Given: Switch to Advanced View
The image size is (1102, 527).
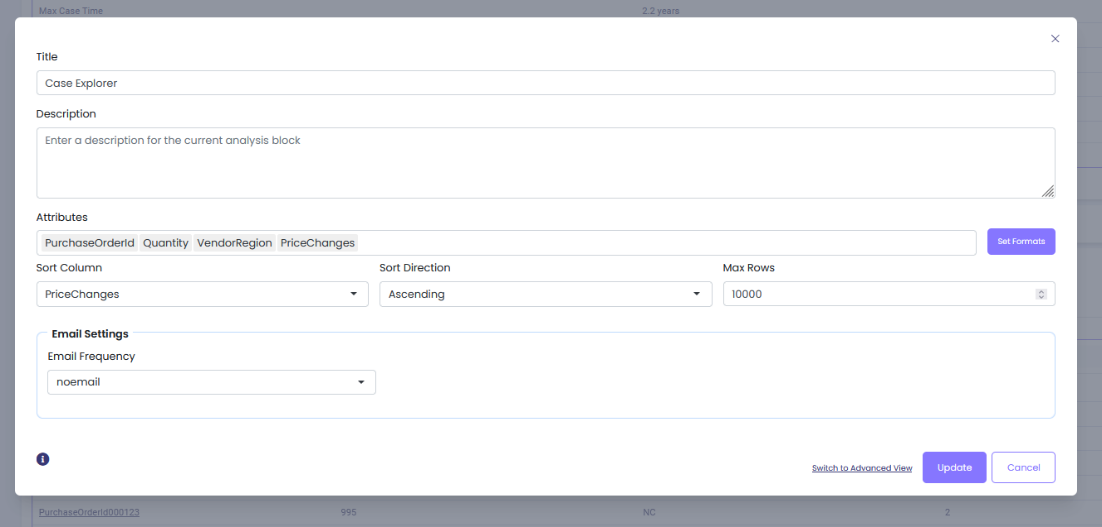Looking at the screenshot, I should [861, 468].
